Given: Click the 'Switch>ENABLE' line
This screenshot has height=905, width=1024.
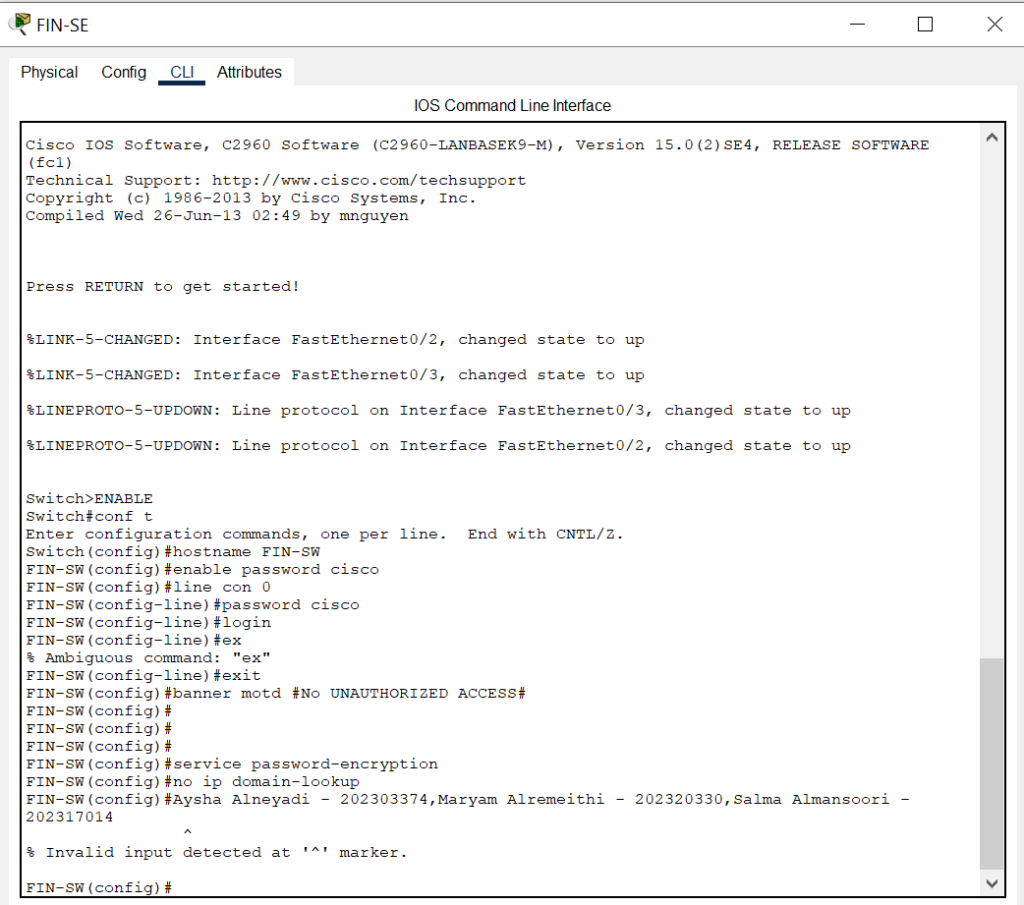Looking at the screenshot, I should coord(89,499).
